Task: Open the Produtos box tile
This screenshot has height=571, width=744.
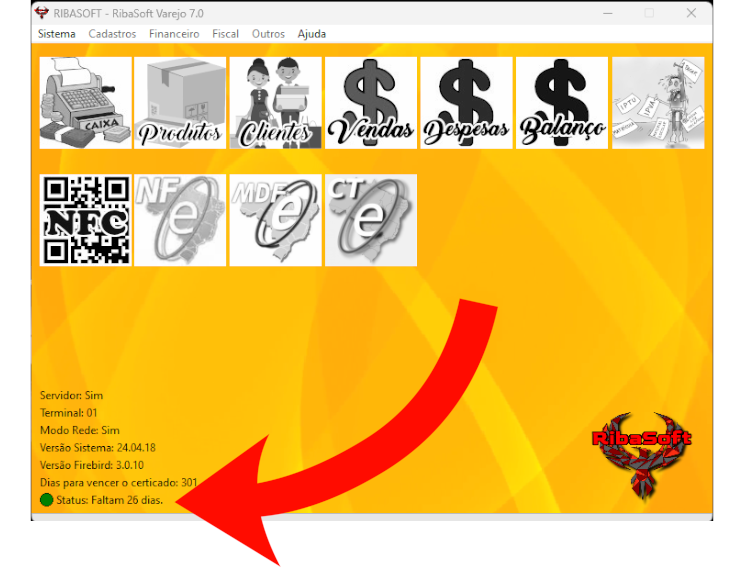Action: coord(180,103)
